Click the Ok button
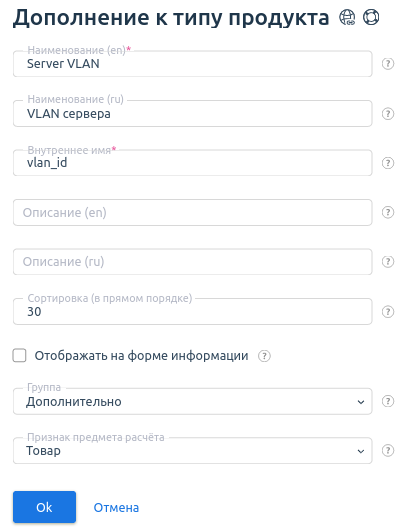The image size is (418, 531). pyautogui.click(x=44, y=507)
